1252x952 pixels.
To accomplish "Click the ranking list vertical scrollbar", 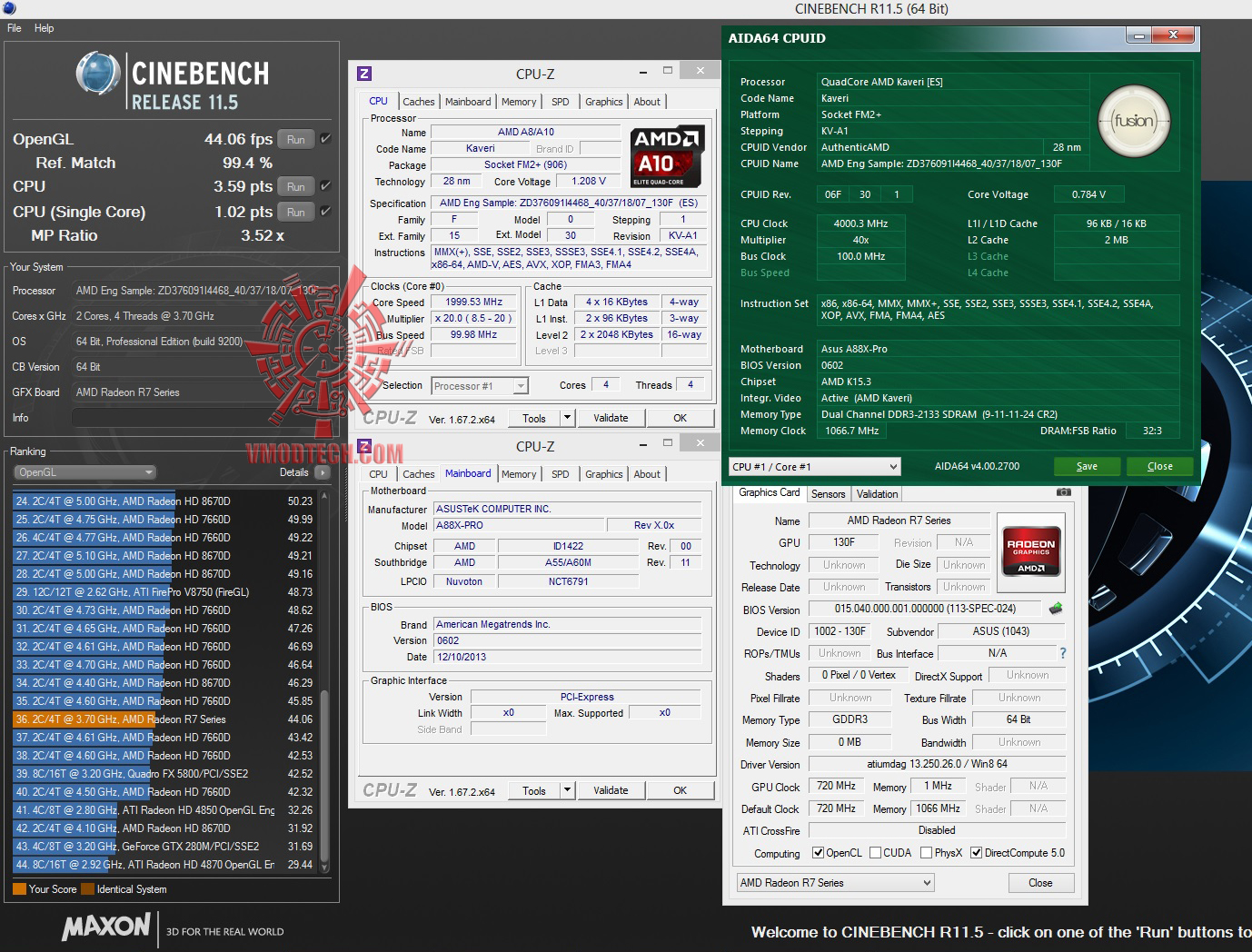I will (x=324, y=683).
